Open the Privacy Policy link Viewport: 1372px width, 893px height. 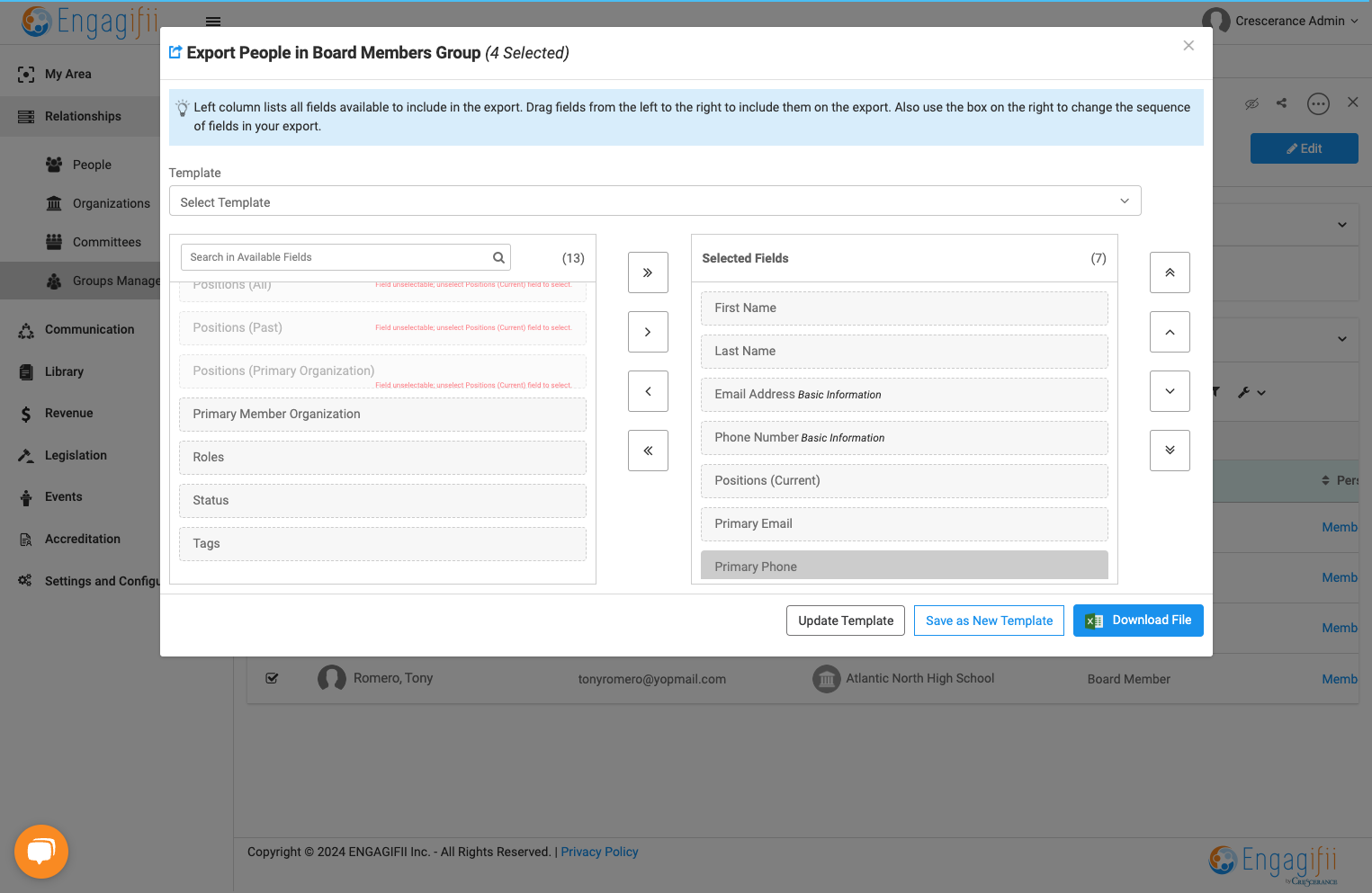[x=599, y=852]
